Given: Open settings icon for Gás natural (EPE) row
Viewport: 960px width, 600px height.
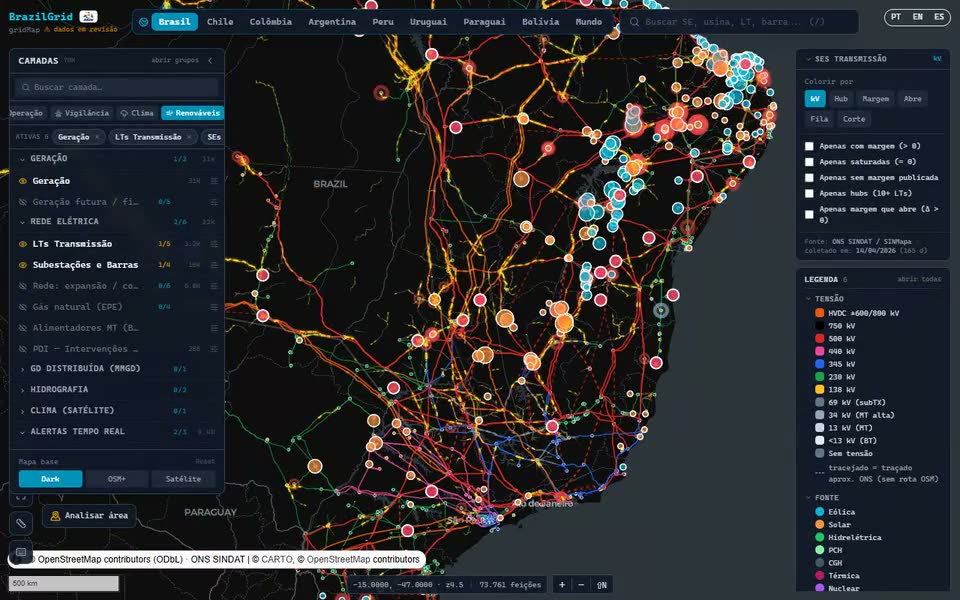Looking at the screenshot, I should click(214, 307).
